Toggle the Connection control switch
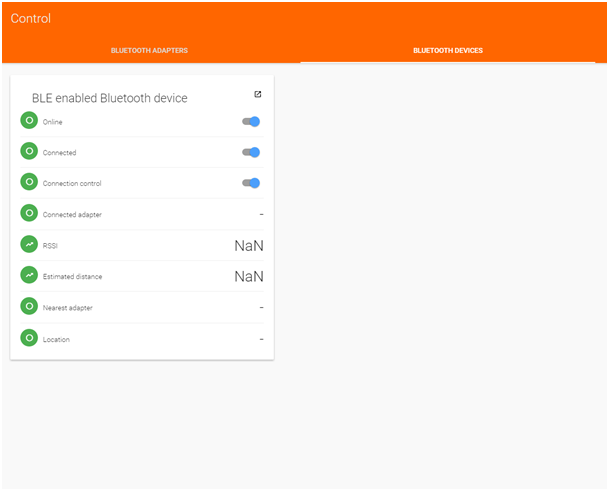609x491 pixels. 251,183
